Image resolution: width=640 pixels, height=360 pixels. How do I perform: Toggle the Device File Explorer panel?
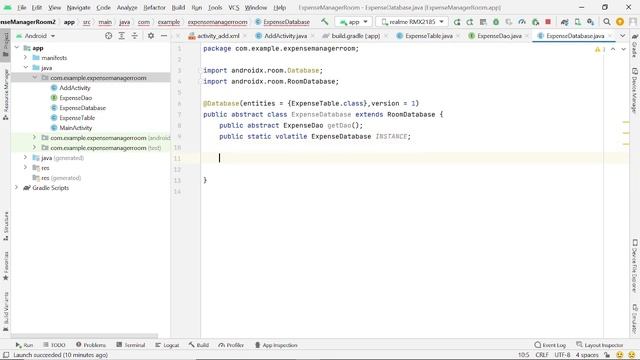(634, 266)
